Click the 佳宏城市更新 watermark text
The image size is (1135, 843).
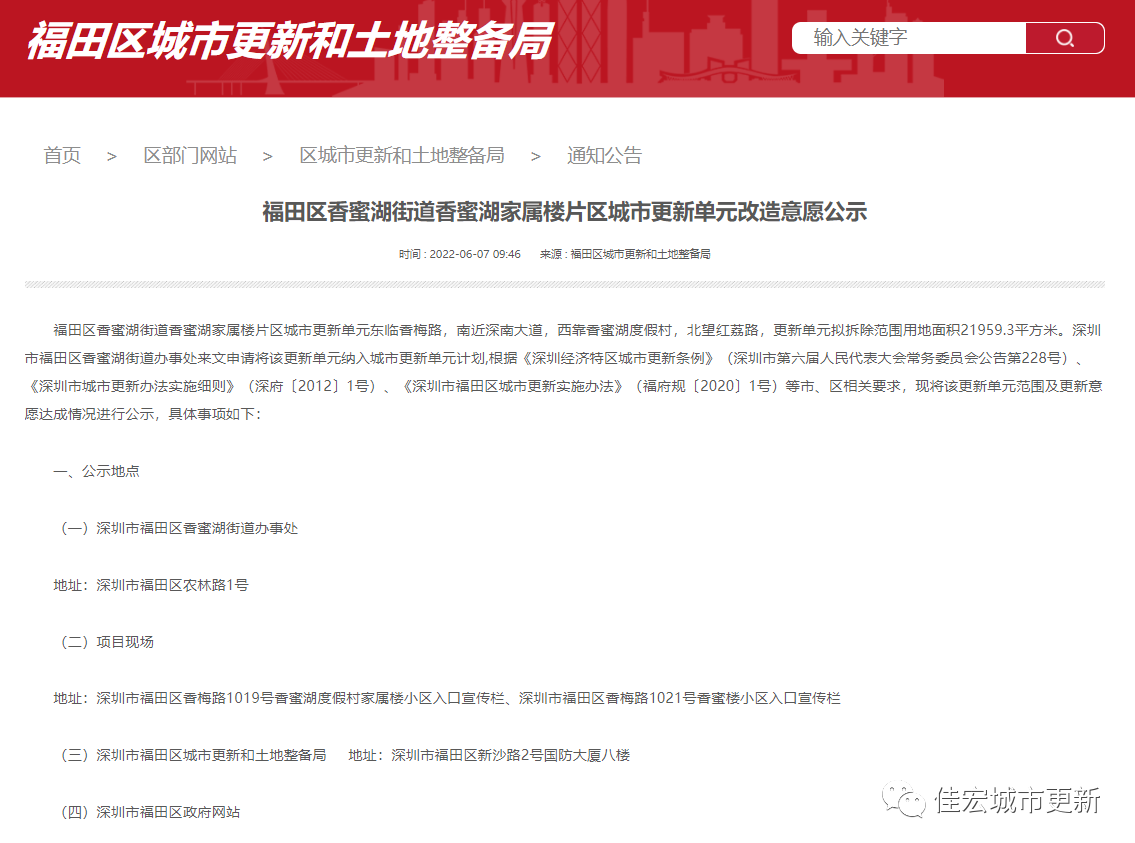pos(1017,800)
